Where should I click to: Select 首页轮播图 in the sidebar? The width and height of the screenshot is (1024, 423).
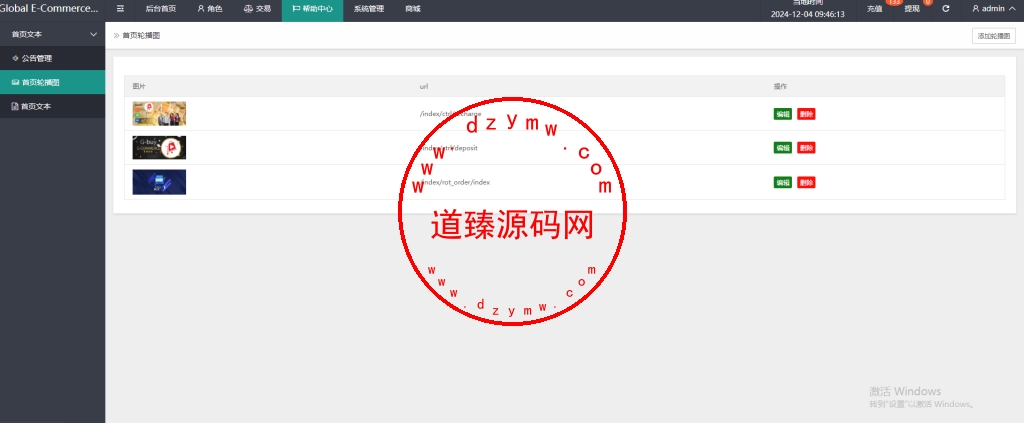[52, 82]
